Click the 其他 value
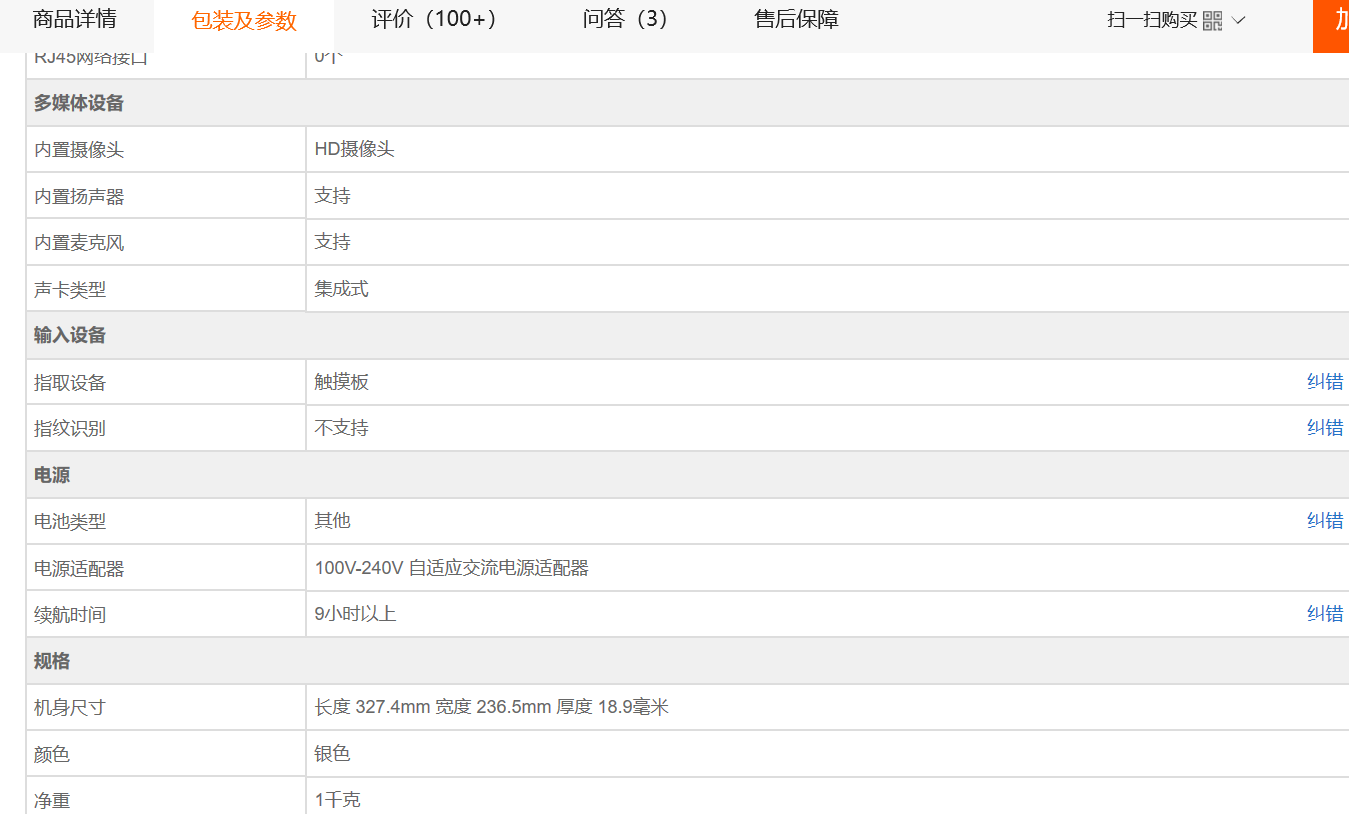 333,521
